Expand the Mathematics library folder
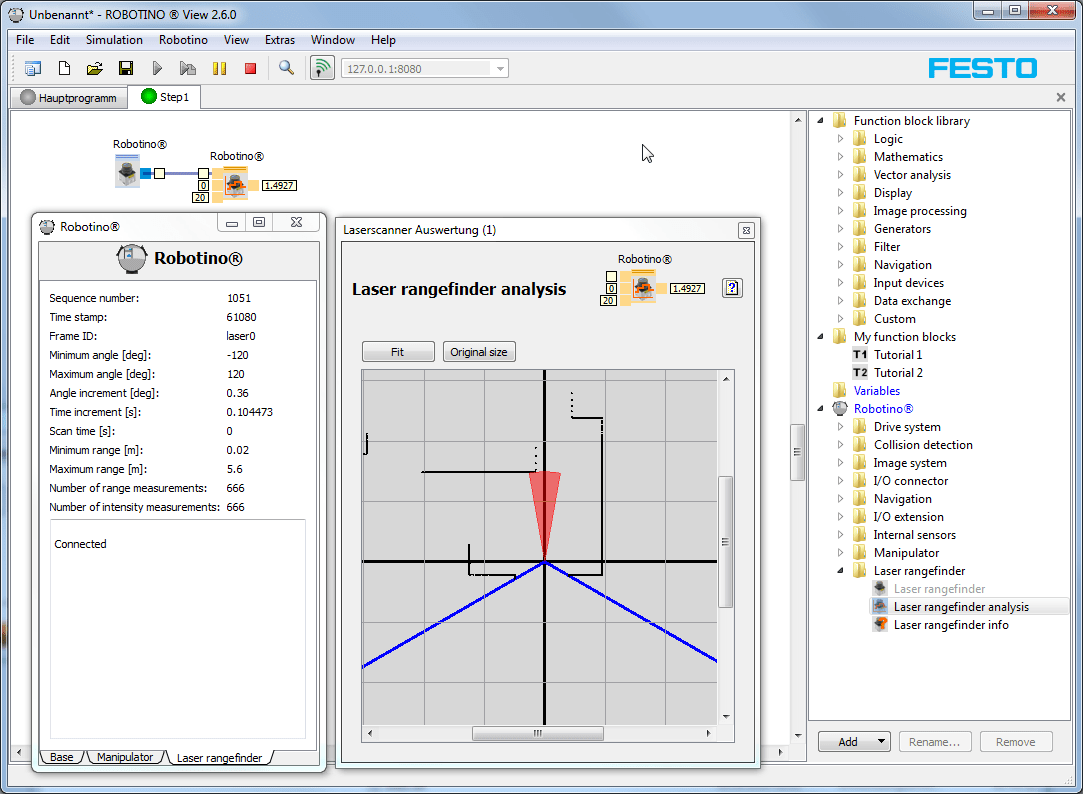The image size is (1083, 794). point(841,157)
